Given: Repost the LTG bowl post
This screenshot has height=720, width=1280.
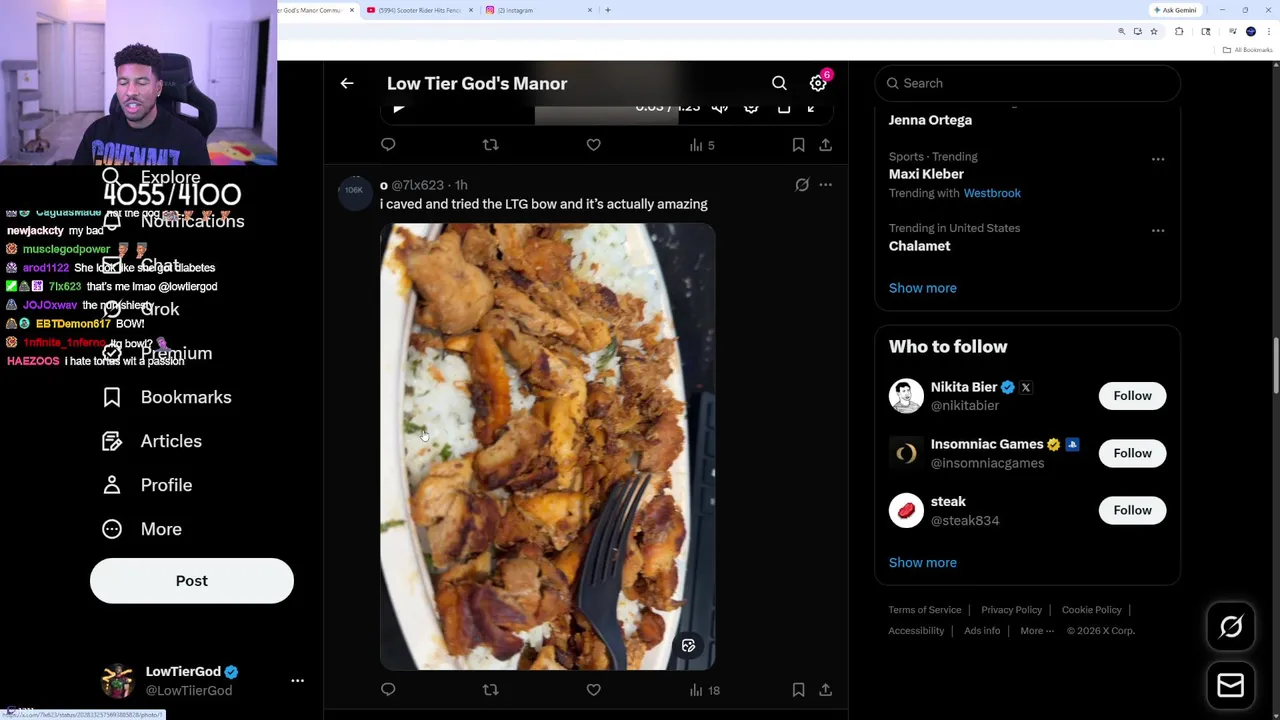Looking at the screenshot, I should [490, 690].
